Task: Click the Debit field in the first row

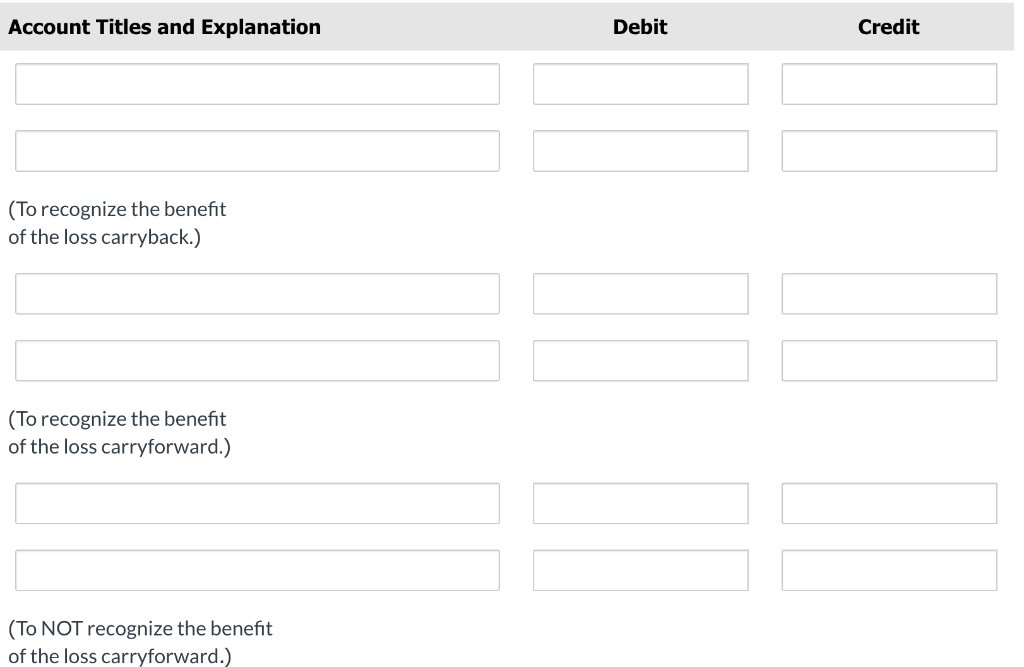Action: pos(640,84)
